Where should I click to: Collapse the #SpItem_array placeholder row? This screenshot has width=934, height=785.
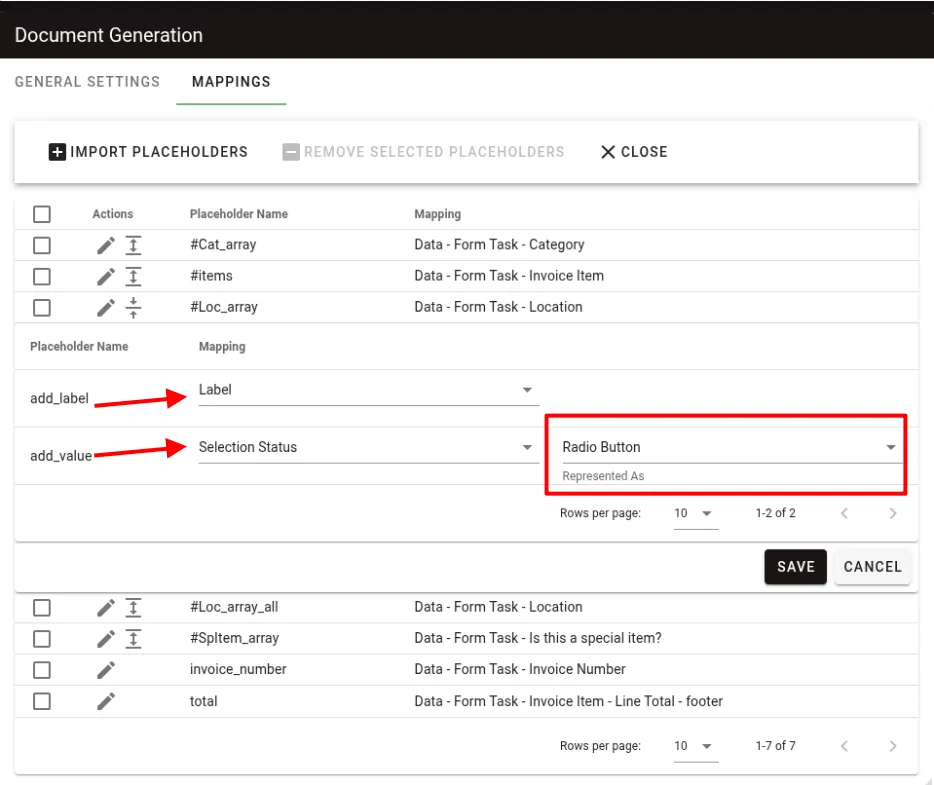(x=133, y=638)
